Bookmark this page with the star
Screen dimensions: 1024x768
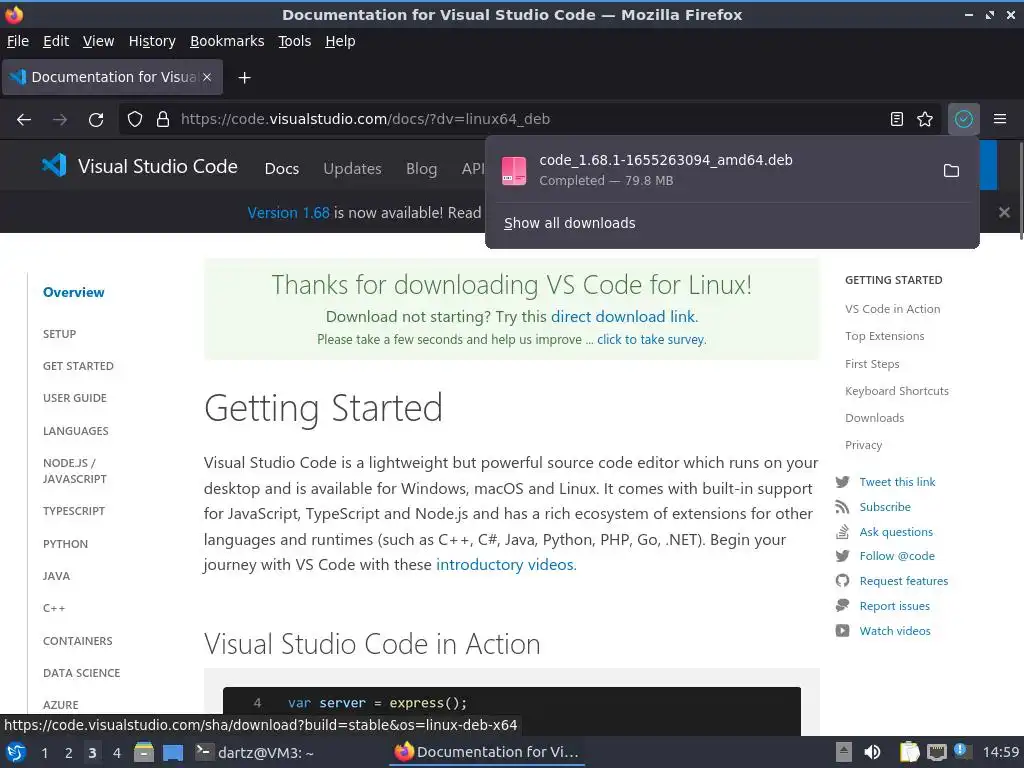925,119
